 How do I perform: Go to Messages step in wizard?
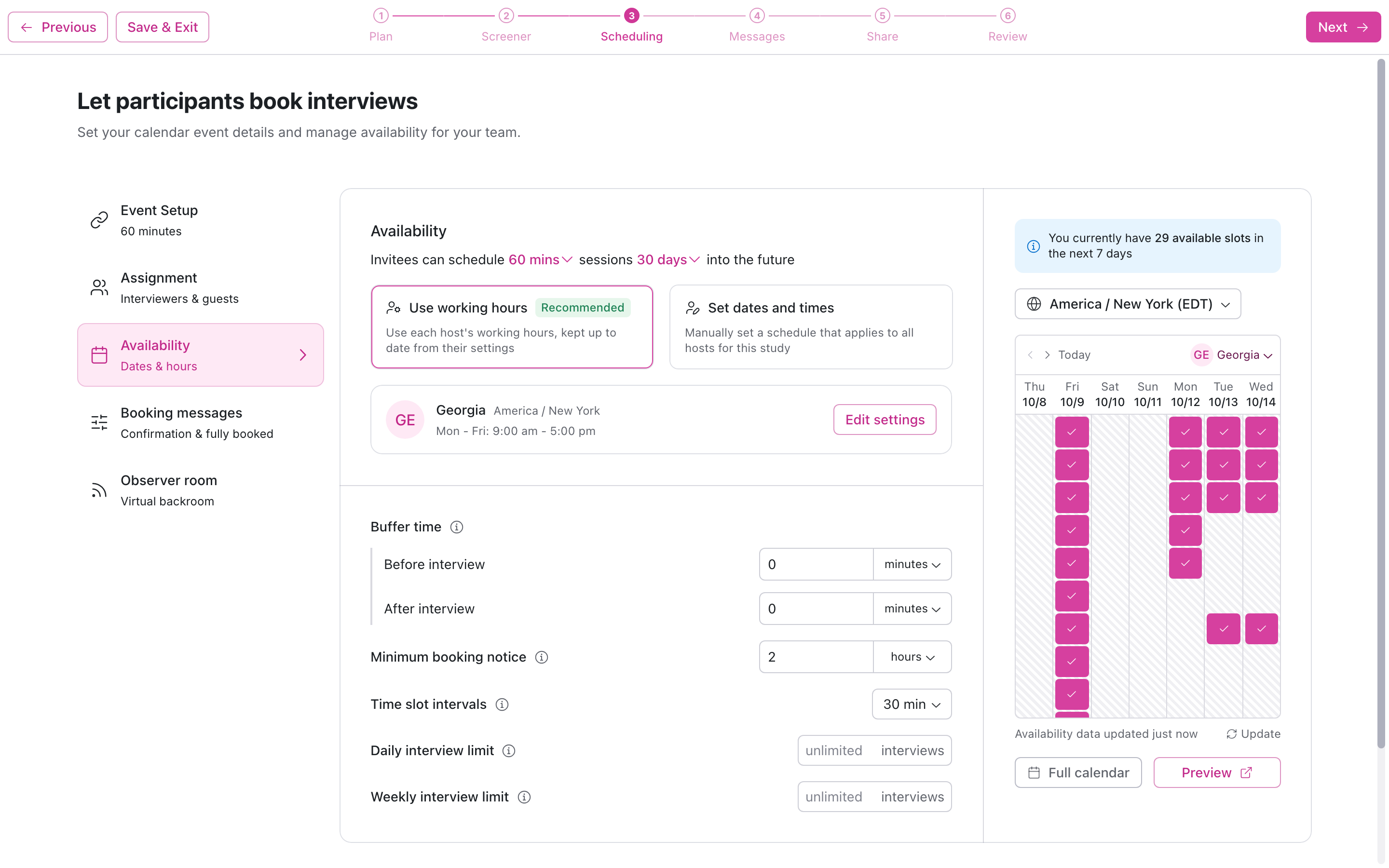[x=757, y=26]
